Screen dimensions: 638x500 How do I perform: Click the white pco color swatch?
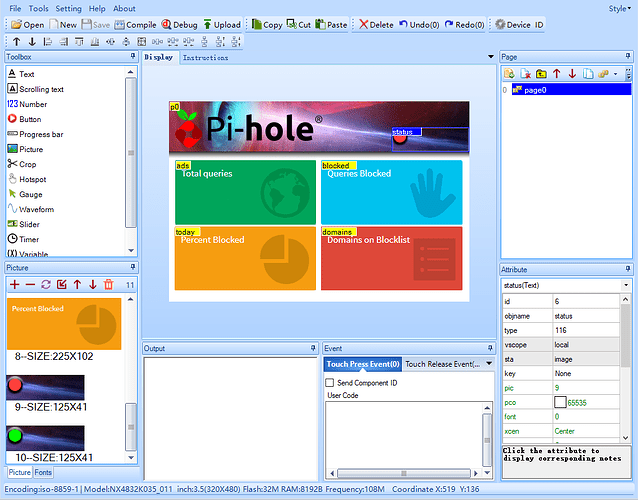tap(560, 402)
